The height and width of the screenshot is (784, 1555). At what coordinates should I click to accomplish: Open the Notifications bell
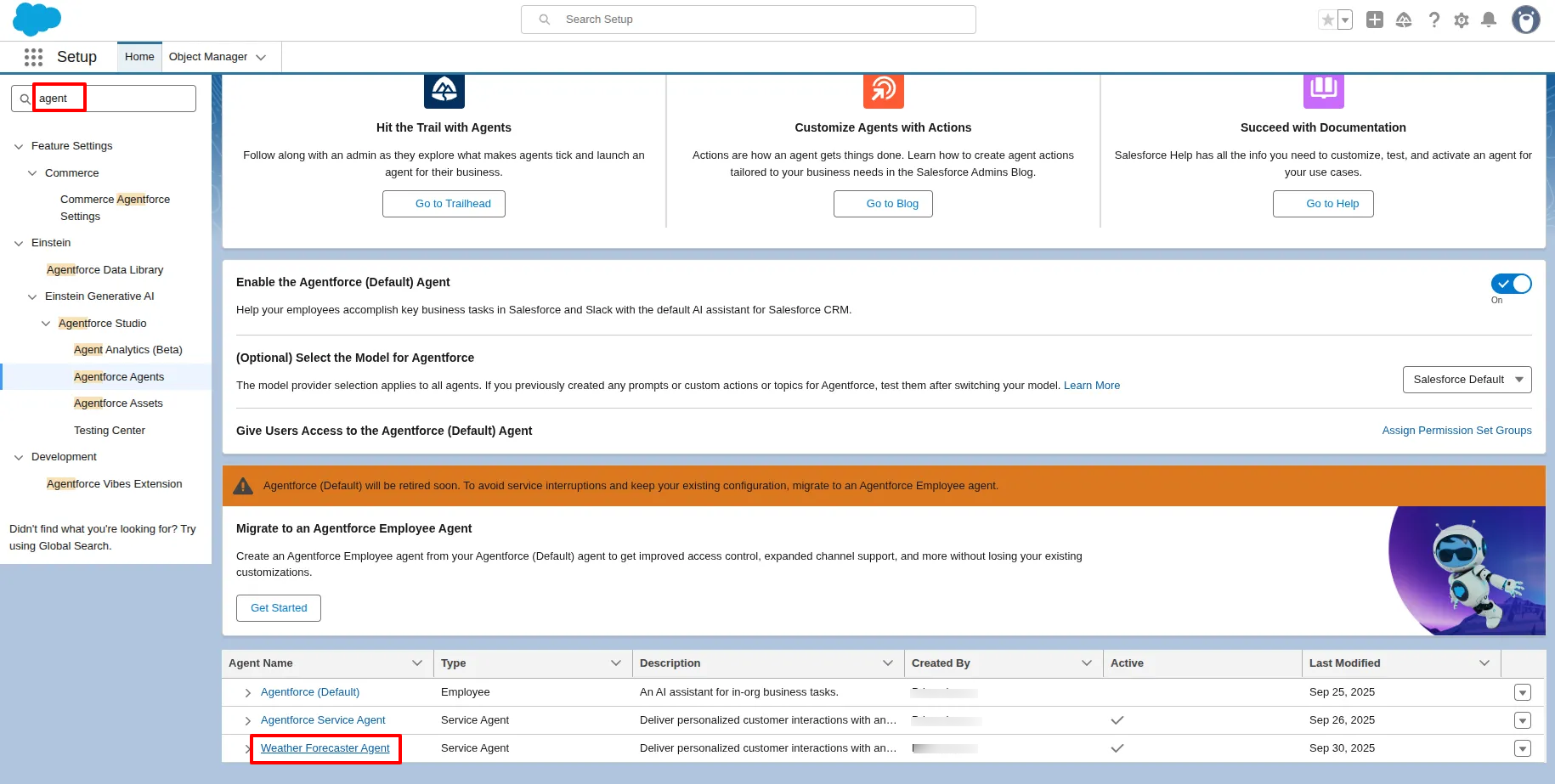(x=1489, y=20)
